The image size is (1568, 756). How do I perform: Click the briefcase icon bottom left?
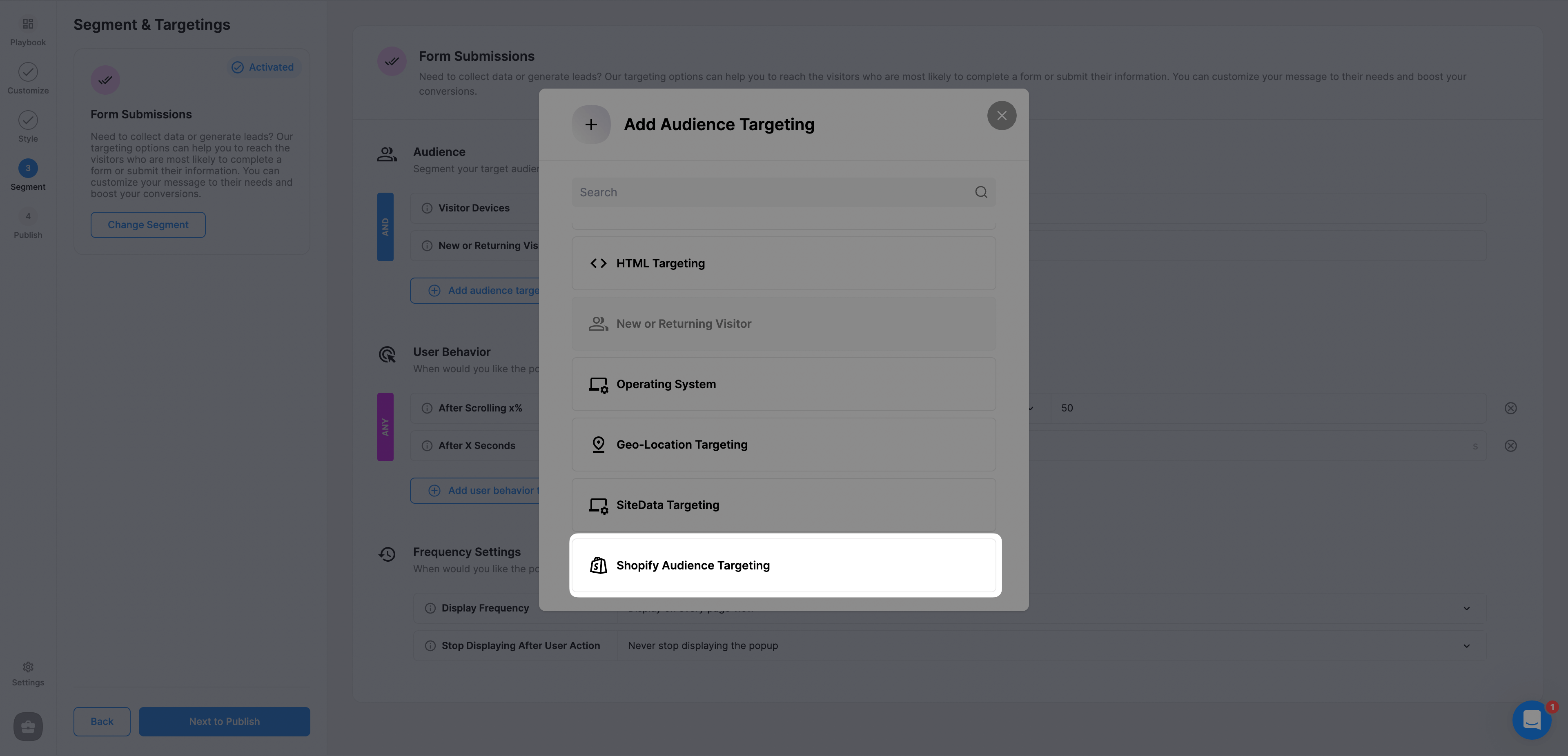pyautogui.click(x=27, y=726)
